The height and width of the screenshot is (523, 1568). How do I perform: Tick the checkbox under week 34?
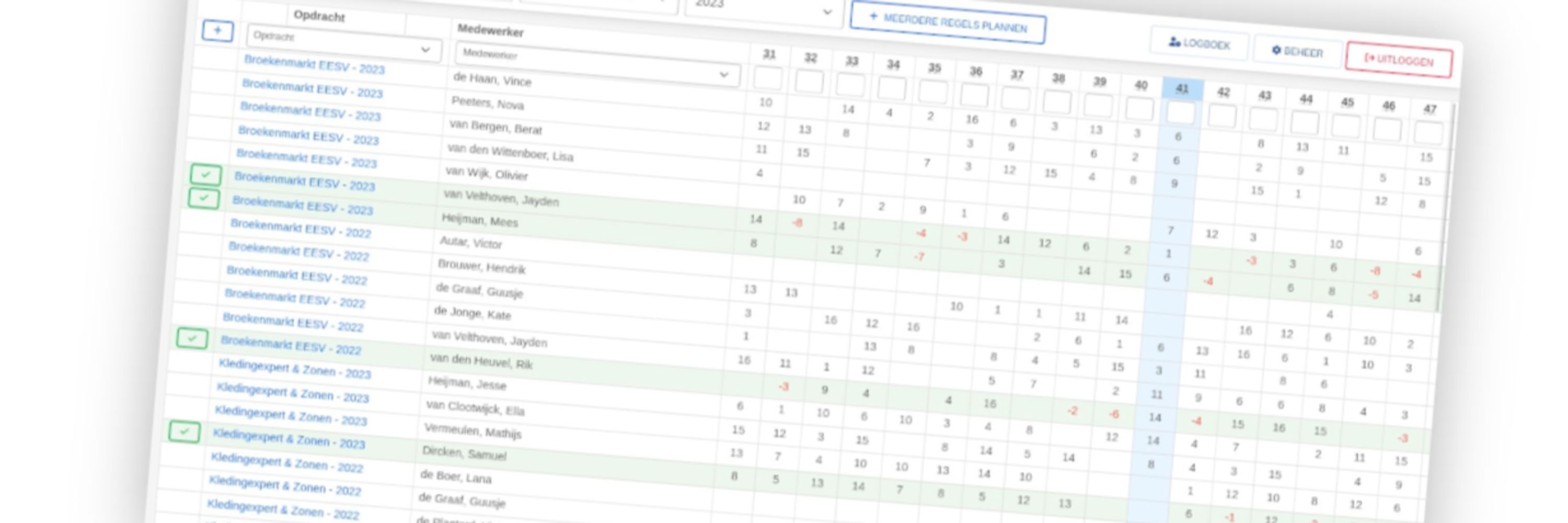pyautogui.click(x=892, y=89)
